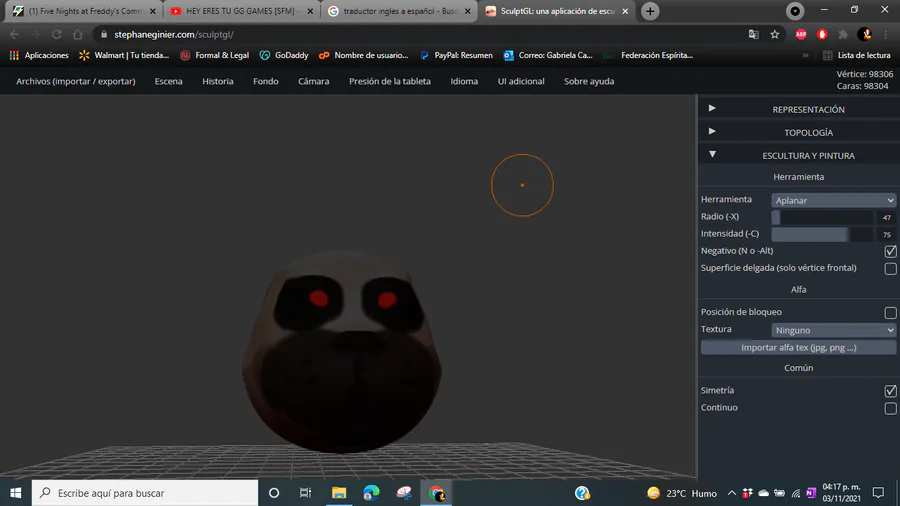
Task: Show hidden system tray icons
Action: 732,493
